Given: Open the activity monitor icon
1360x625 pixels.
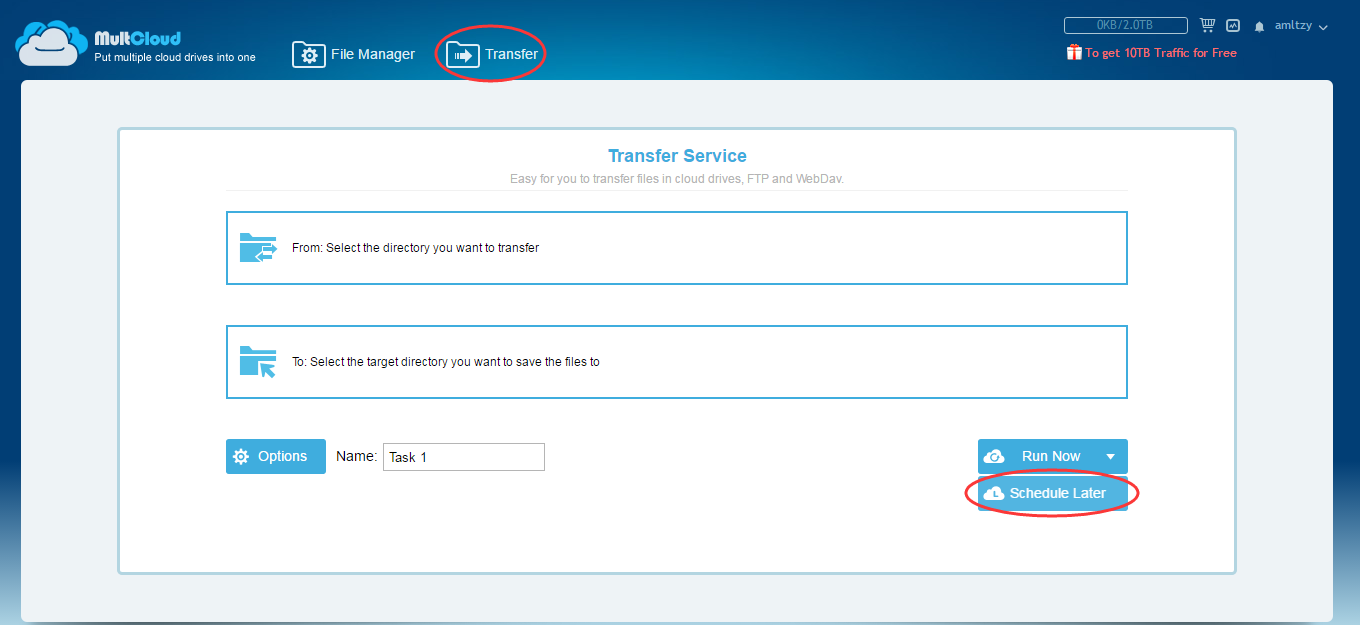Looking at the screenshot, I should [x=1233, y=26].
